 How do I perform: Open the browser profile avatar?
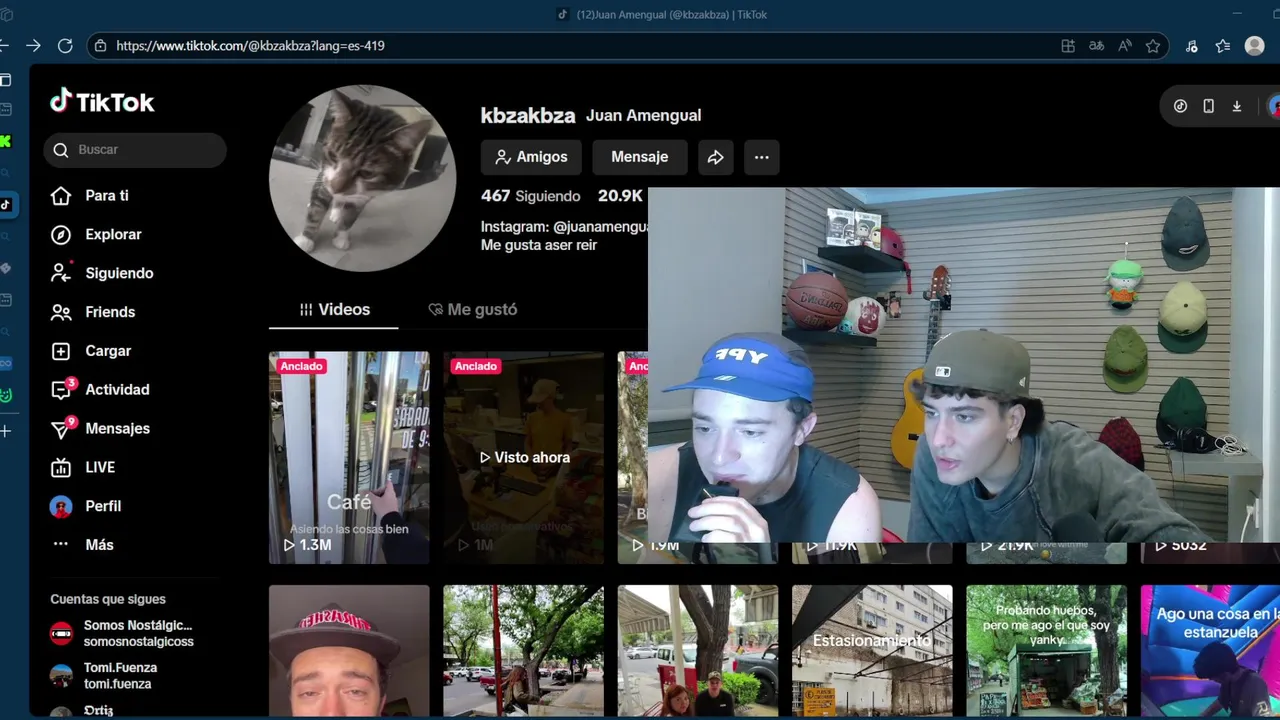point(1255,46)
